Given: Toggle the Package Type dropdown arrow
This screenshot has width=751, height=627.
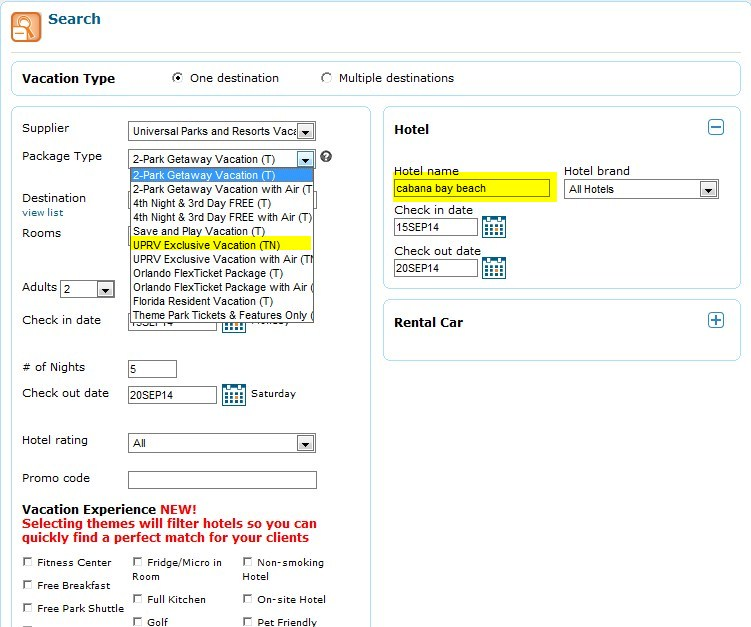Looking at the screenshot, I should (305, 159).
